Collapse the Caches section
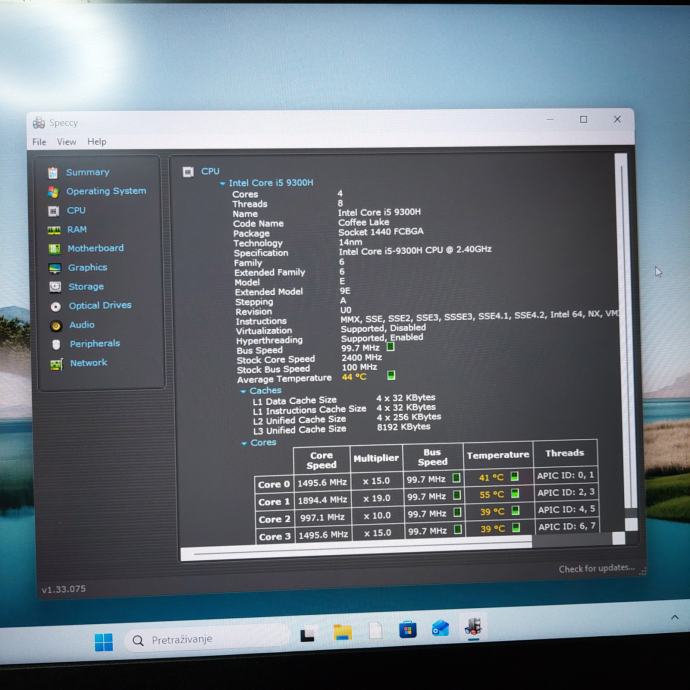690x690 pixels. click(x=243, y=391)
